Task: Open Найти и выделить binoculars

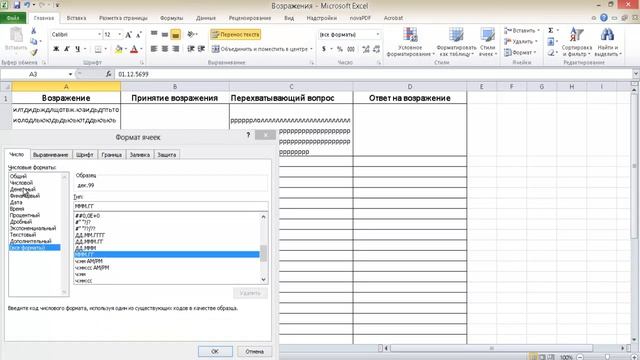Action: tap(608, 42)
